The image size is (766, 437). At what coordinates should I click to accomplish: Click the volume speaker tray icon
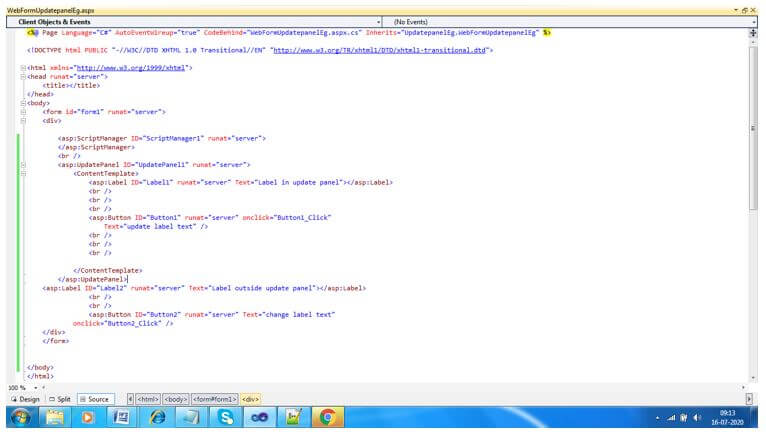tap(697, 418)
